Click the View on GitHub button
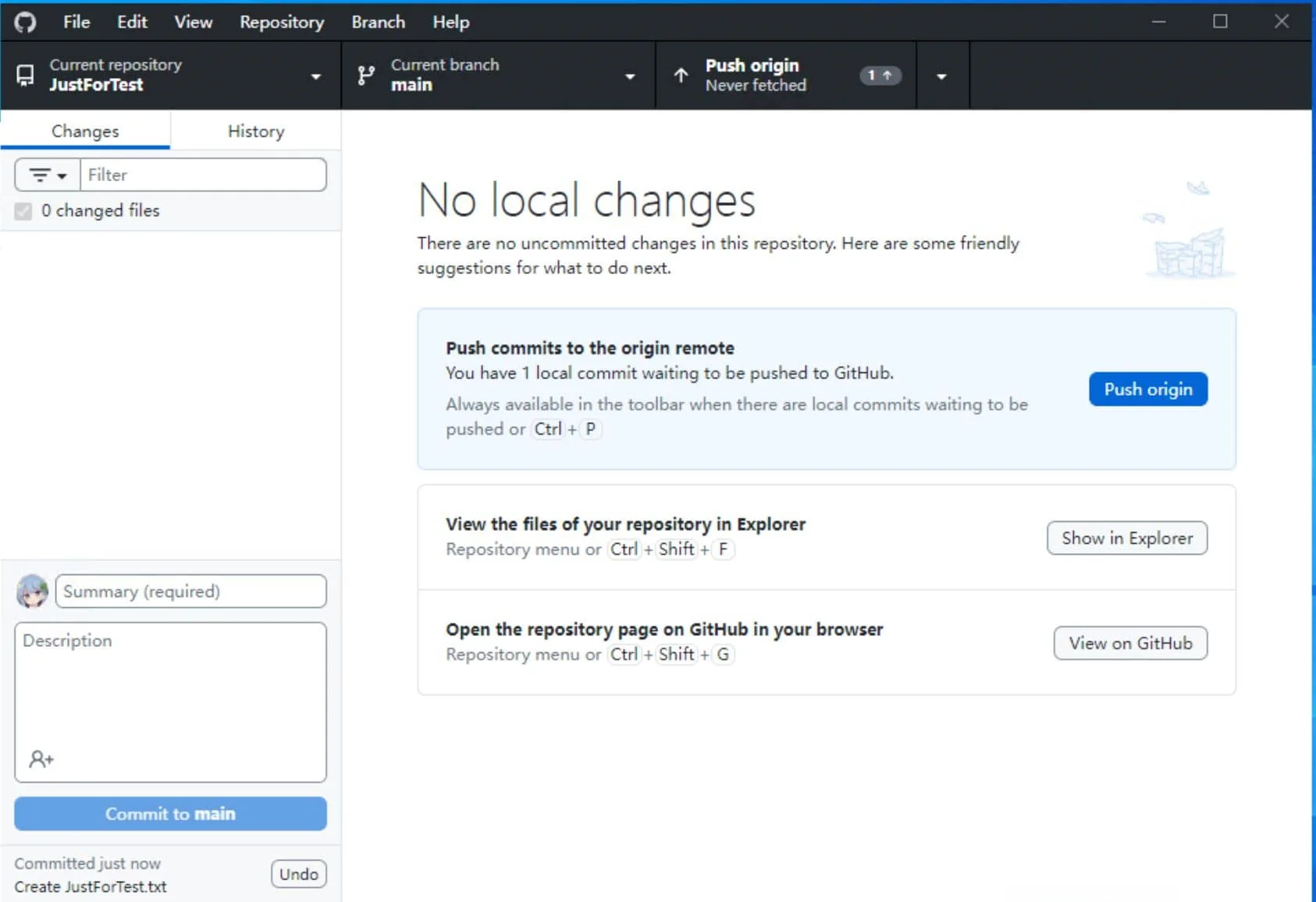1316x902 pixels. pos(1130,643)
